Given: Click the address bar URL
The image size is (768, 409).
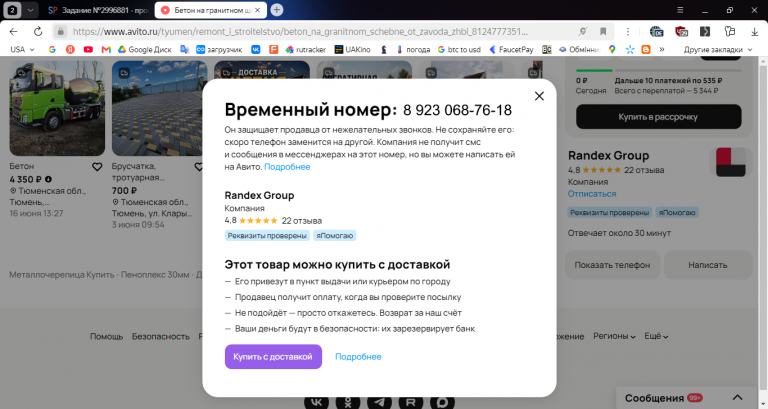Looking at the screenshot, I should coord(300,32).
